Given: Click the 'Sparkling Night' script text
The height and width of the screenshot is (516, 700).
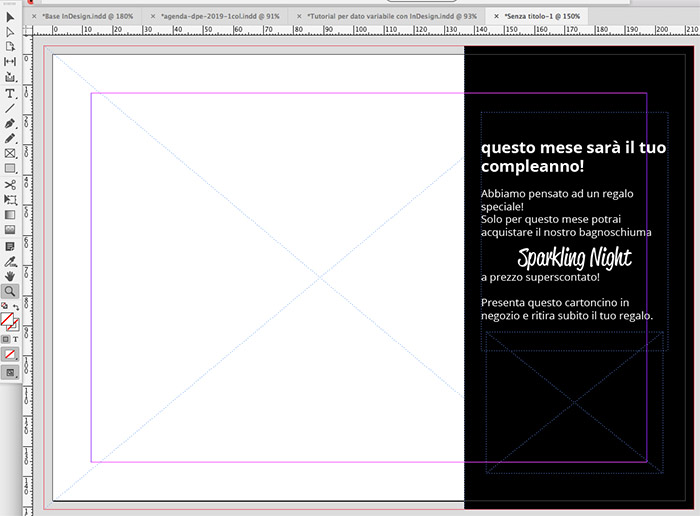Looking at the screenshot, I should tap(574, 258).
